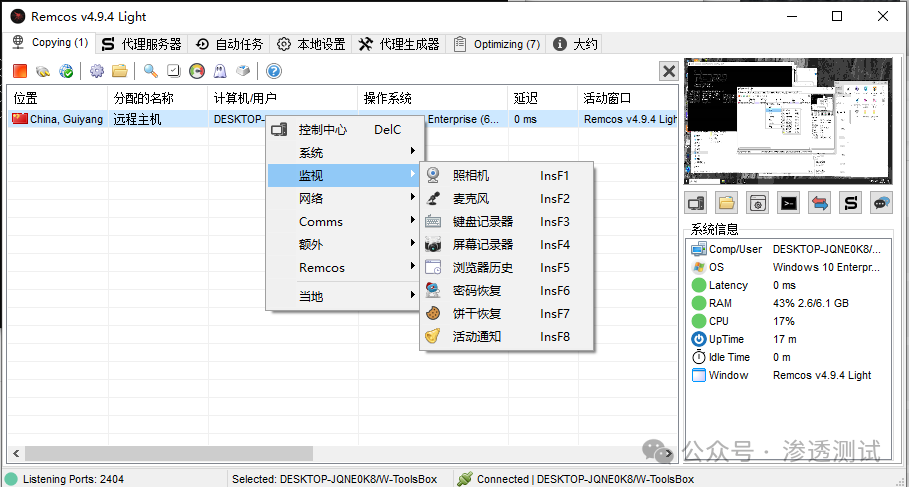Click the 操作系统 column header
Image resolution: width=909 pixels, height=487 pixels.
(432, 98)
